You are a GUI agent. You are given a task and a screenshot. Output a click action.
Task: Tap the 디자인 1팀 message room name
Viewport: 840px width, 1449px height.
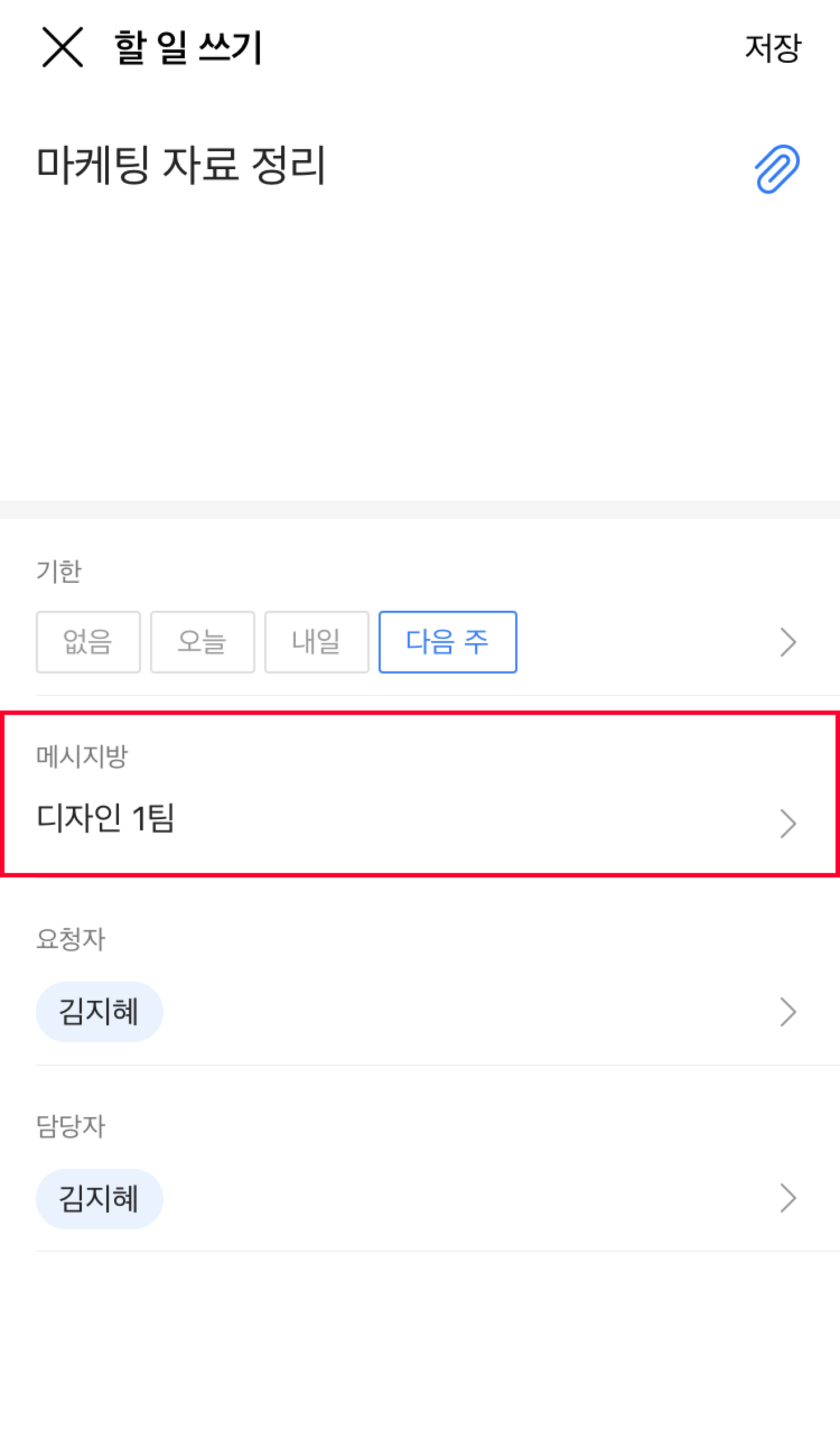(106, 818)
